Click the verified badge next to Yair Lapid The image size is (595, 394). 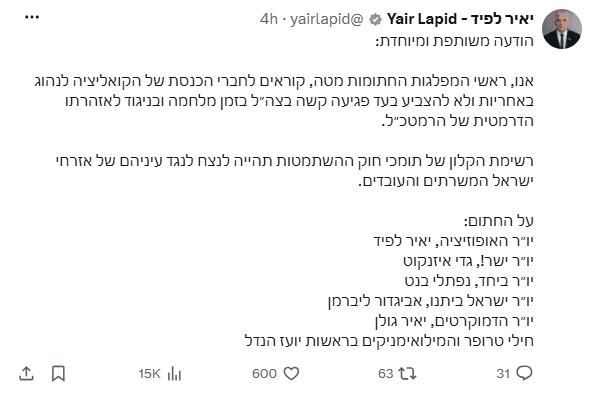click(x=376, y=19)
